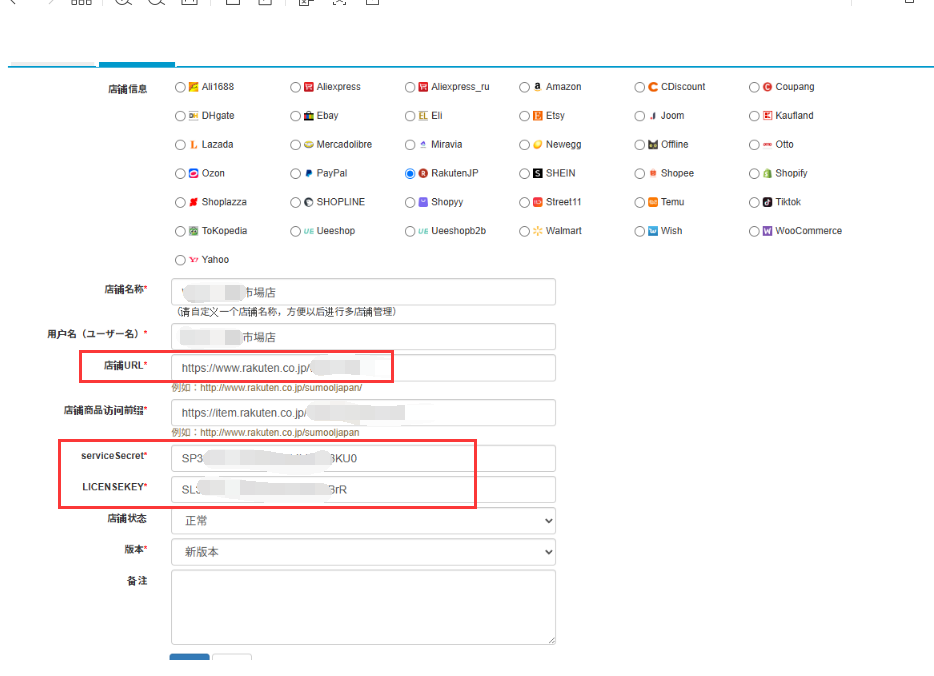Viewport: 934px width, 676px height.
Task: Click the Newegg yellow egg icon
Action: pyautogui.click(x=537, y=145)
